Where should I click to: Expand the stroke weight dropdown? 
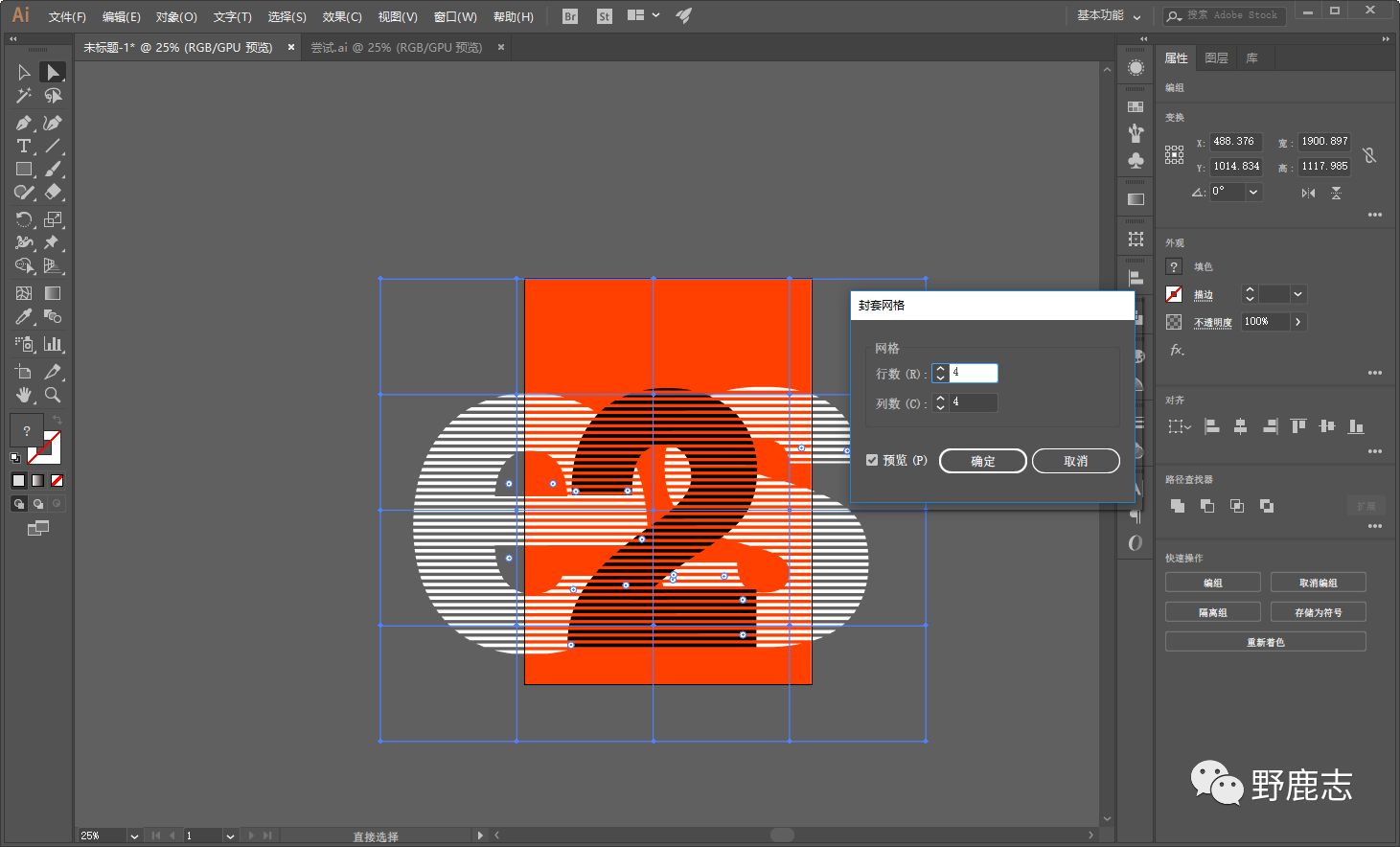(x=1297, y=294)
